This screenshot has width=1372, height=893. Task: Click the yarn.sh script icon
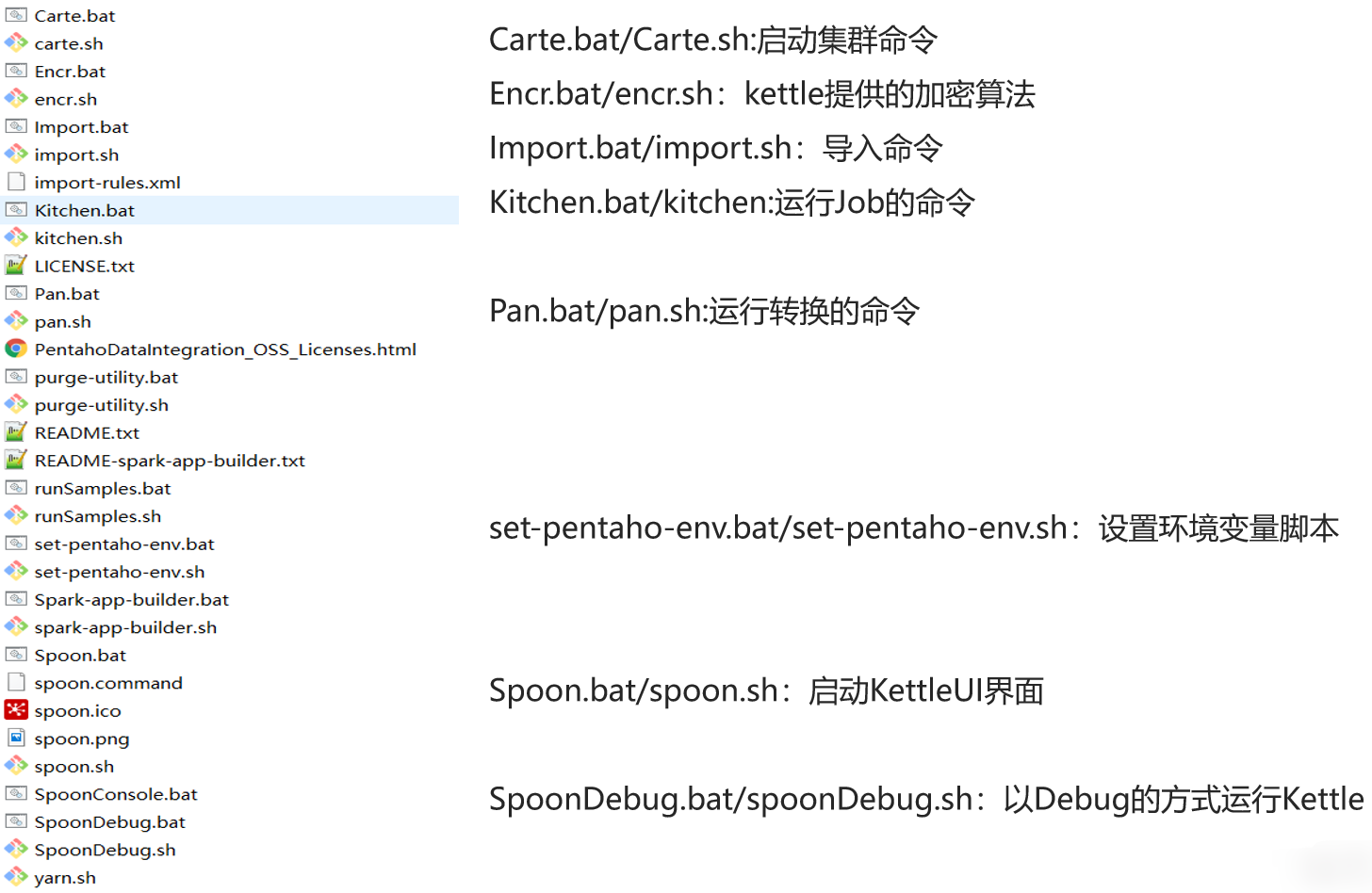[16, 877]
